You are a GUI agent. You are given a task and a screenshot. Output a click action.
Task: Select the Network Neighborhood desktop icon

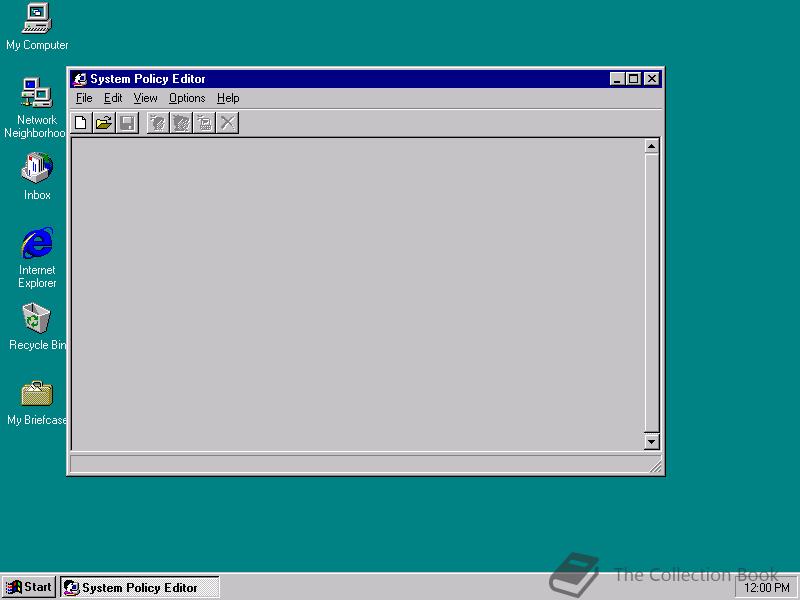coord(35,107)
